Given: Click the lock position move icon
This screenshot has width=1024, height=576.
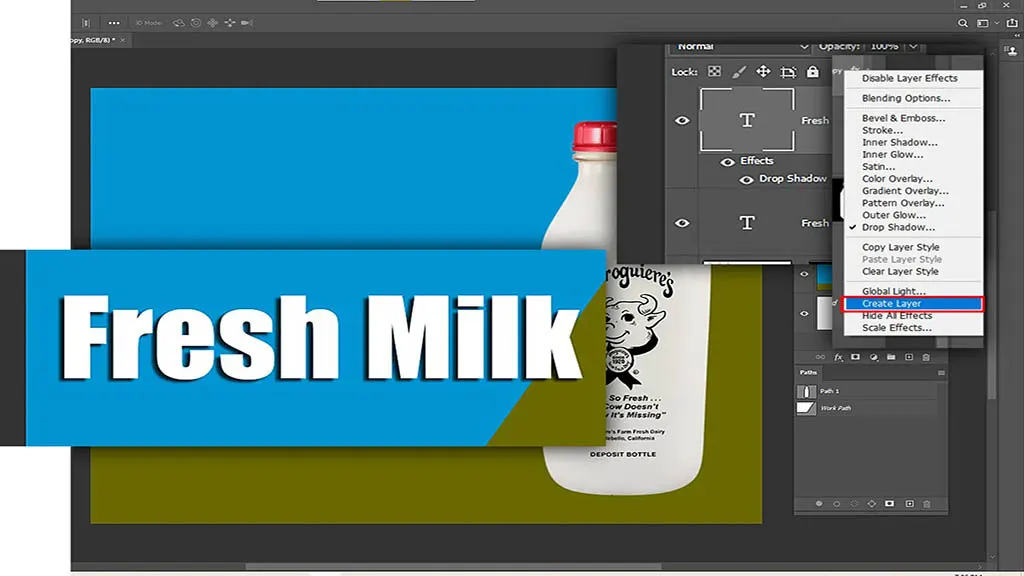Looking at the screenshot, I should click(763, 71).
